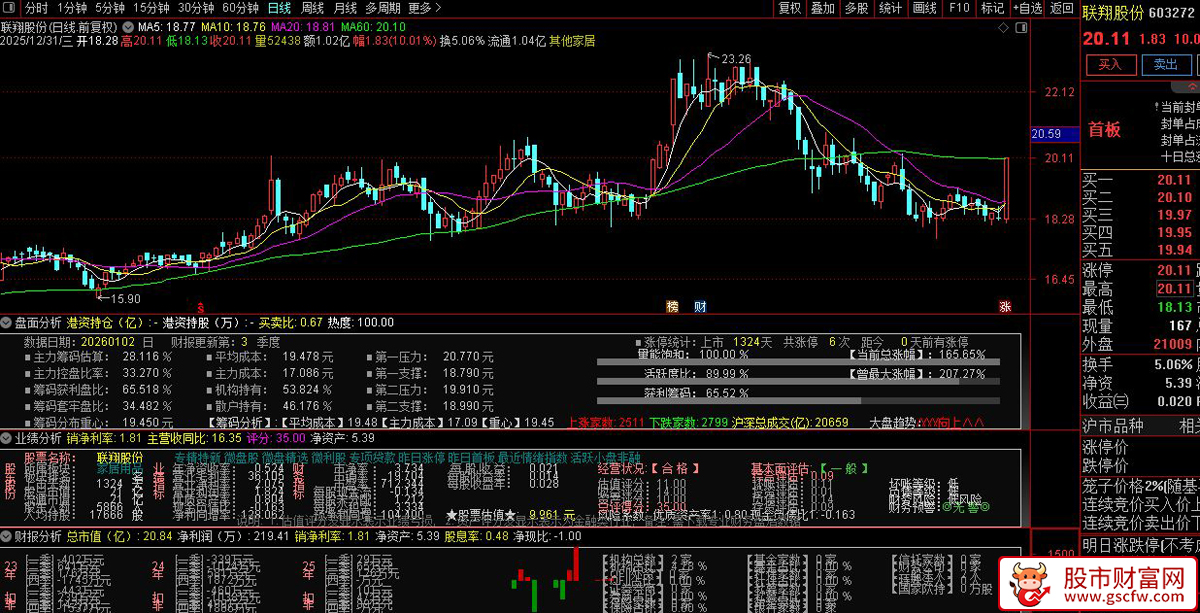The image size is (1200, 613).
Task: Collapse the 盘面分析 indicator panel
Action: [7, 322]
